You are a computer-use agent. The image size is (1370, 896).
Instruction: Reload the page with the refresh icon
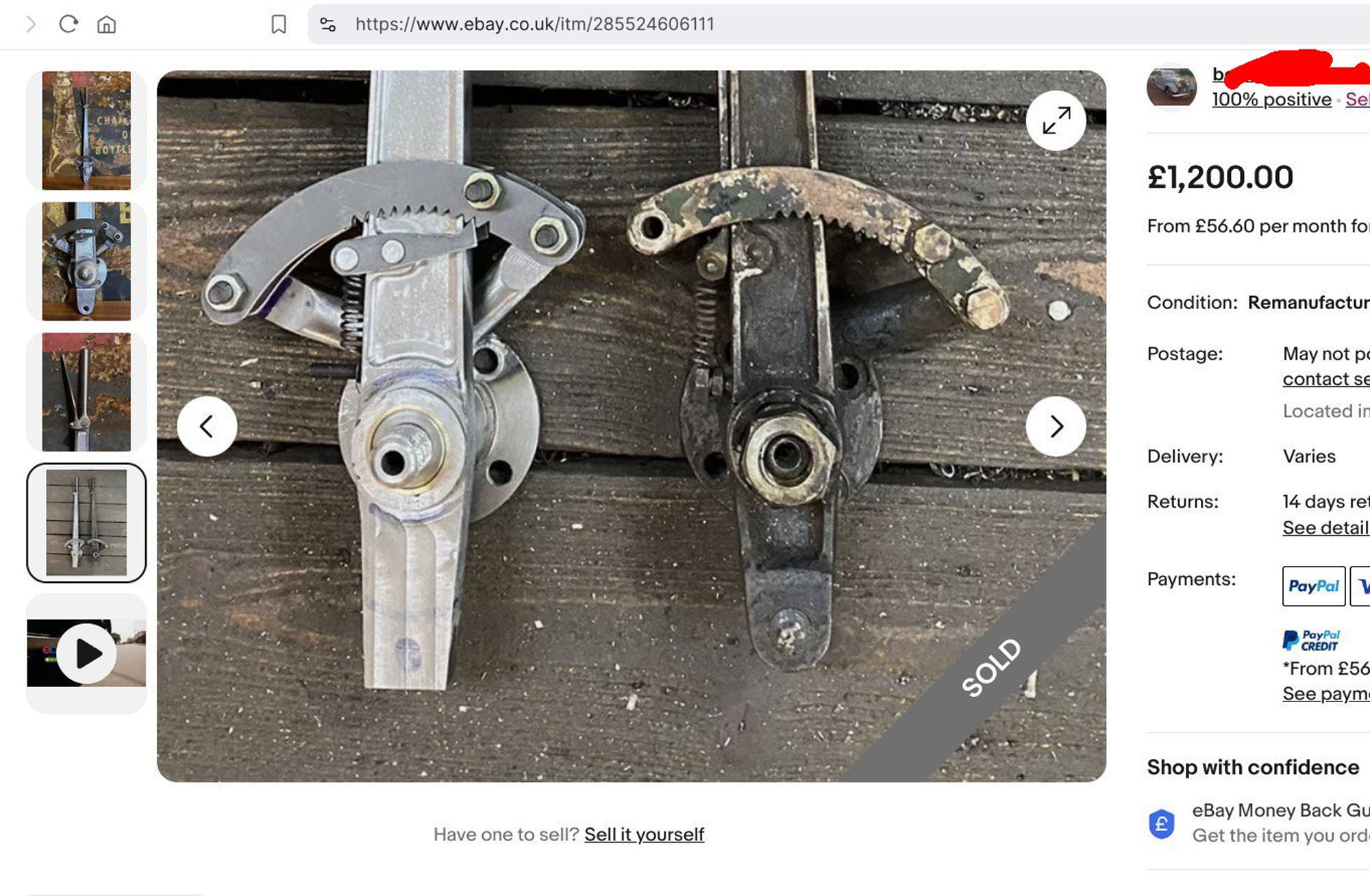pyautogui.click(x=68, y=25)
